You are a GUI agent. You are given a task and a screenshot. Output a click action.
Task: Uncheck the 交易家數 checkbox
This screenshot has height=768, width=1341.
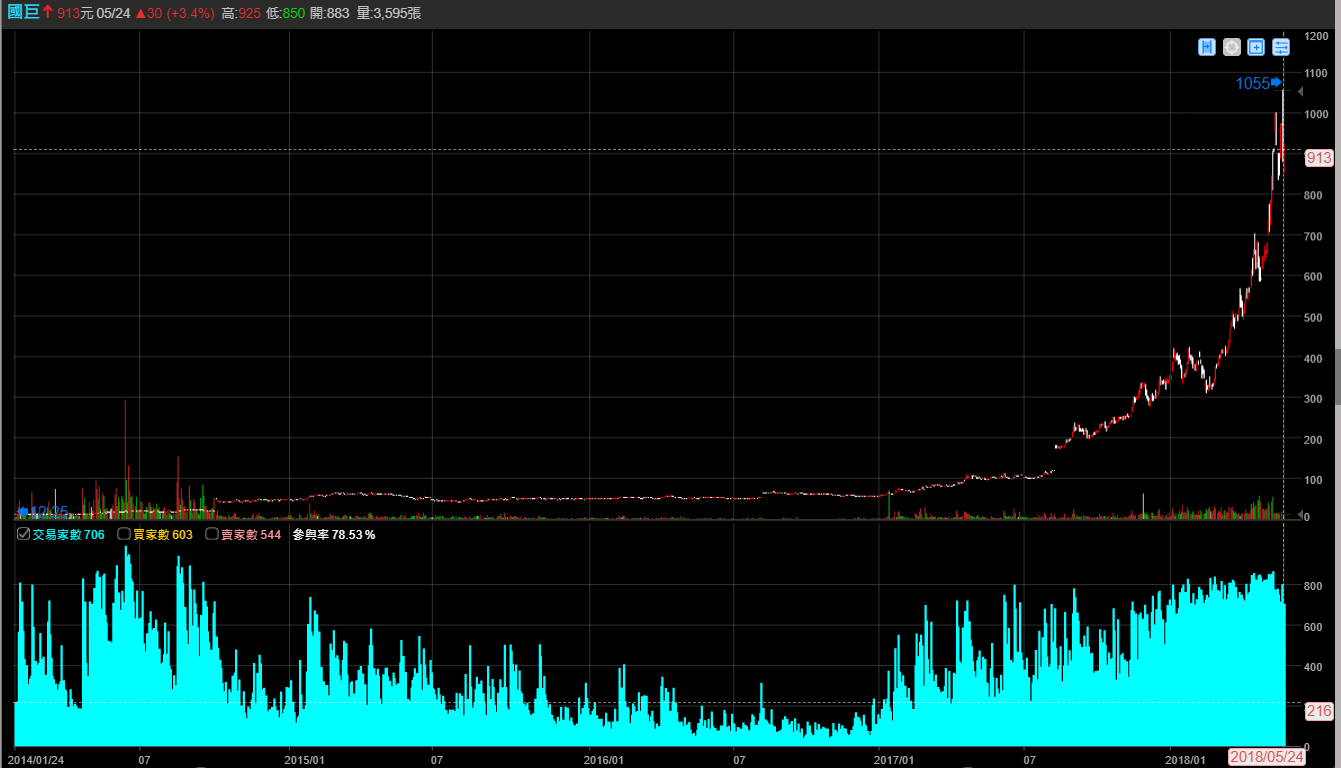coord(24,535)
